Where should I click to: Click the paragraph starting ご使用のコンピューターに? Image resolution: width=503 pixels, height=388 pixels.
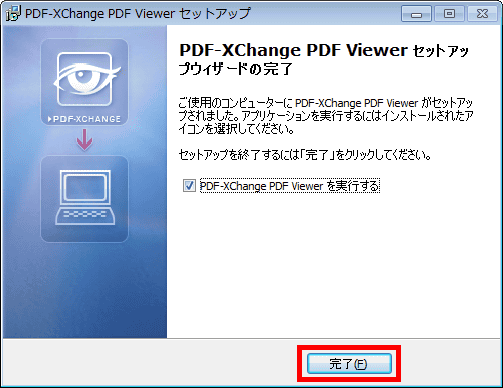(326, 116)
